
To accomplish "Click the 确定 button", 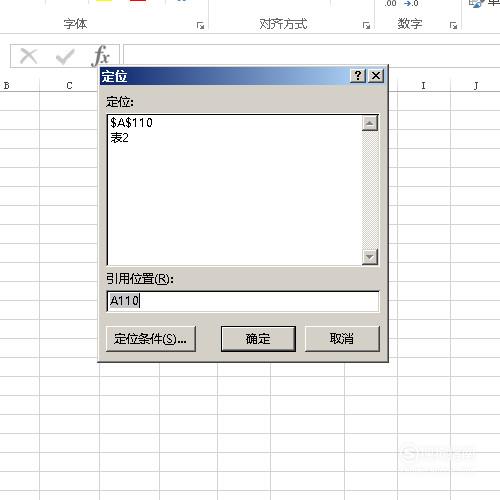I will click(x=258, y=339).
